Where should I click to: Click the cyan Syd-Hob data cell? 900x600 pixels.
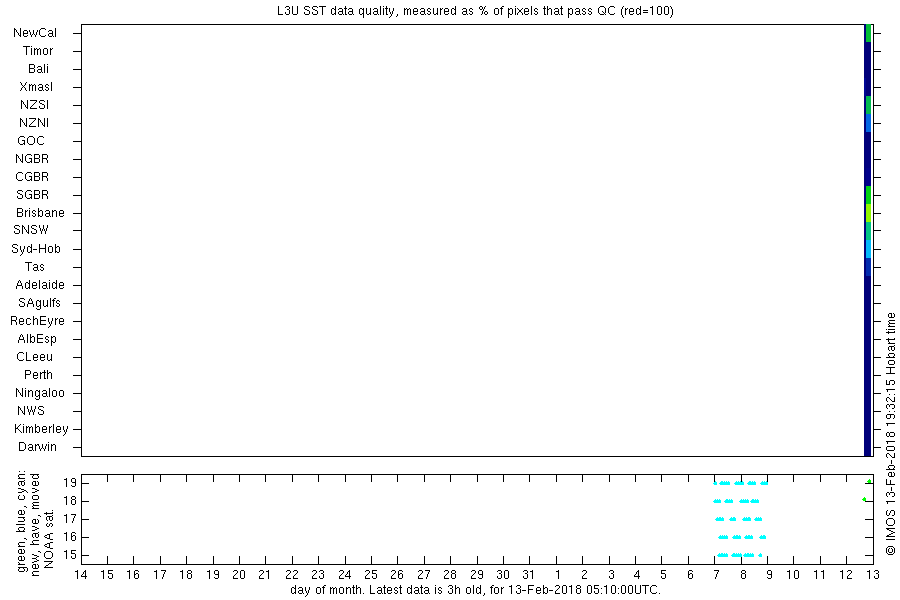tap(868, 249)
